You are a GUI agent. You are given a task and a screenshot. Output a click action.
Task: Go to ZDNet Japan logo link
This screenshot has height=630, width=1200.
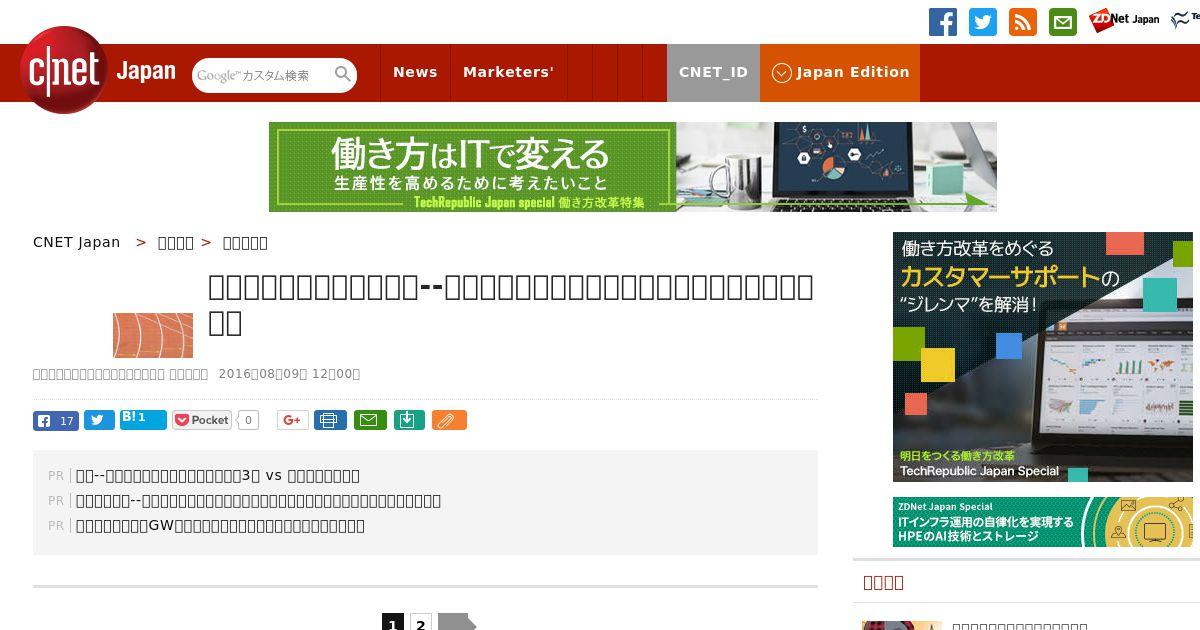tap(1124, 19)
